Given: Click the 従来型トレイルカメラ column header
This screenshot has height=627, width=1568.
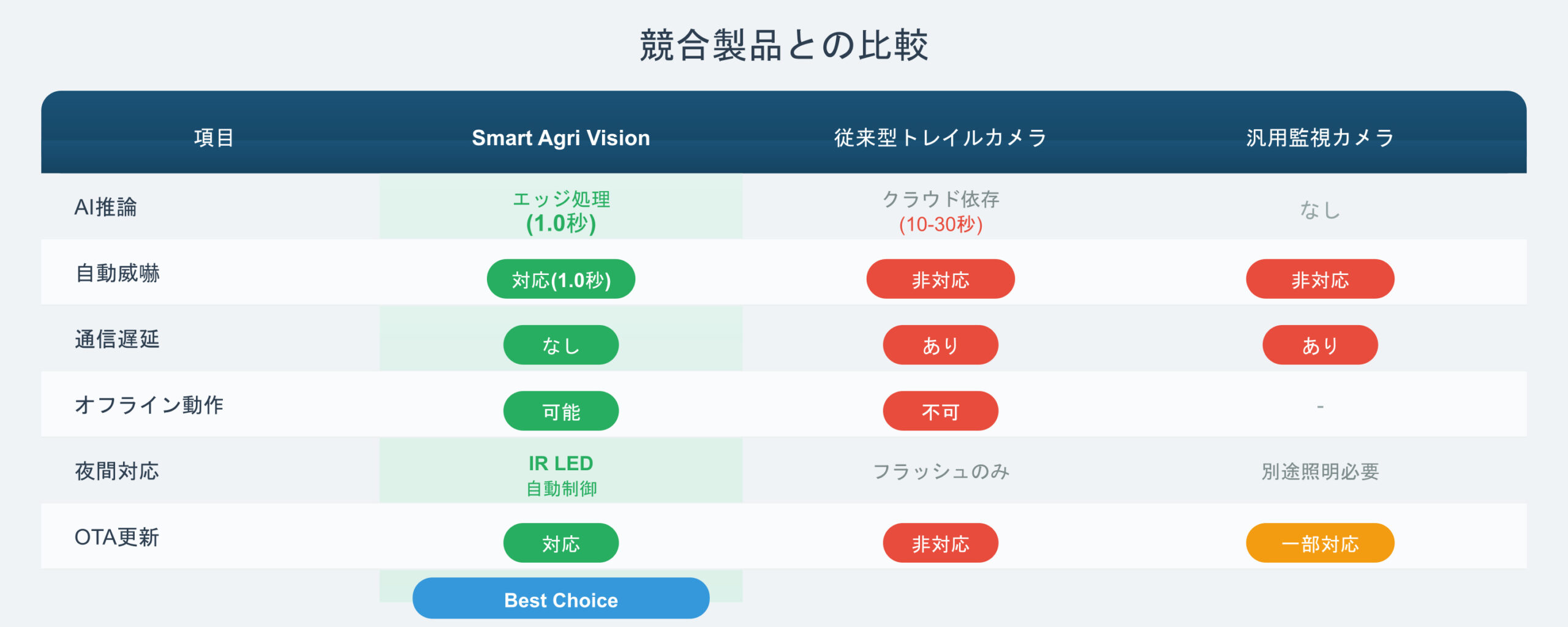Looking at the screenshot, I should (x=940, y=138).
